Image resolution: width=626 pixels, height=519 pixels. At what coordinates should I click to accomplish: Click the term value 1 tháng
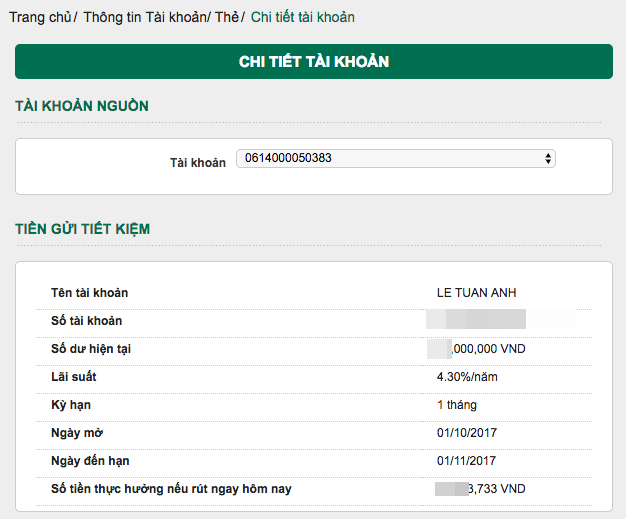(456, 405)
